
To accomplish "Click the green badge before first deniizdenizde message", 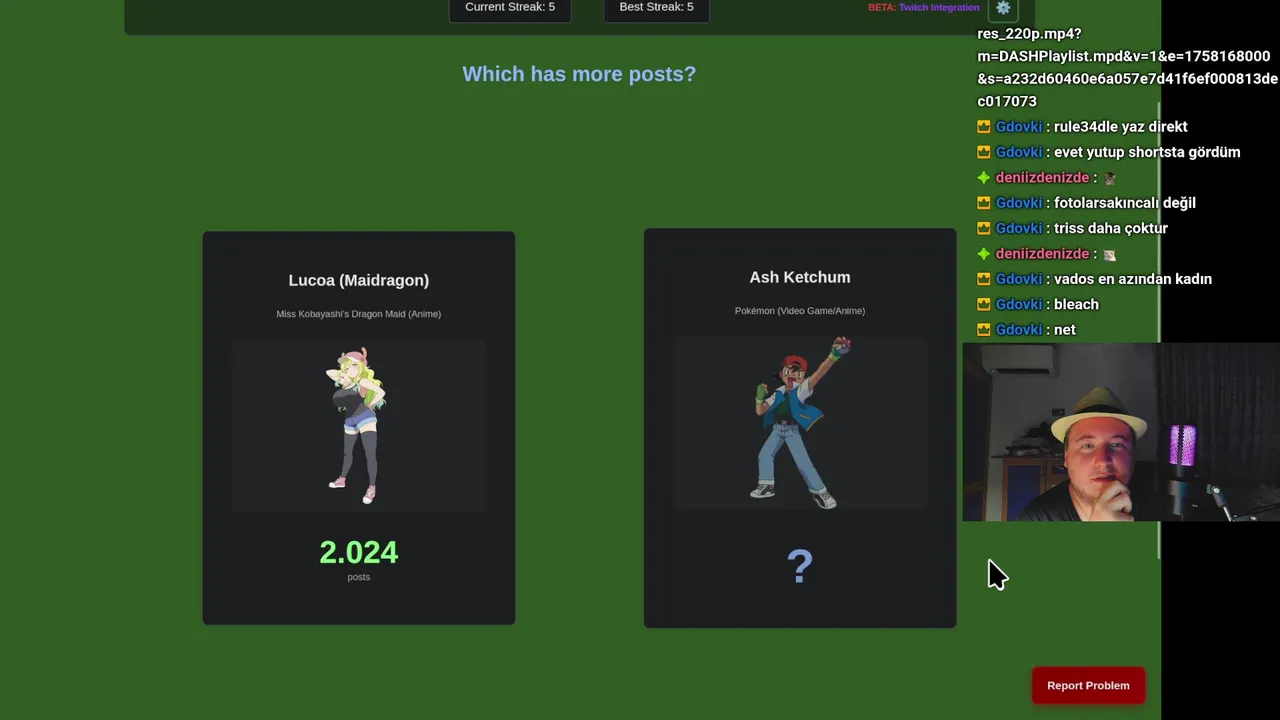I will coord(984,178).
